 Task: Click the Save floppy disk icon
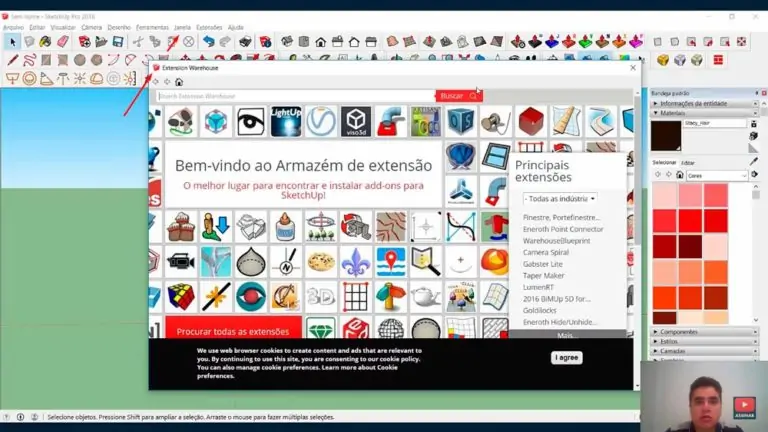pyautogui.click(x=118, y=42)
